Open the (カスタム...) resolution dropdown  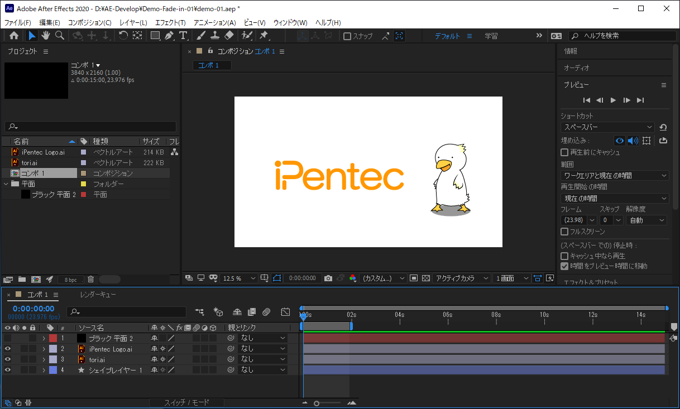[383, 278]
